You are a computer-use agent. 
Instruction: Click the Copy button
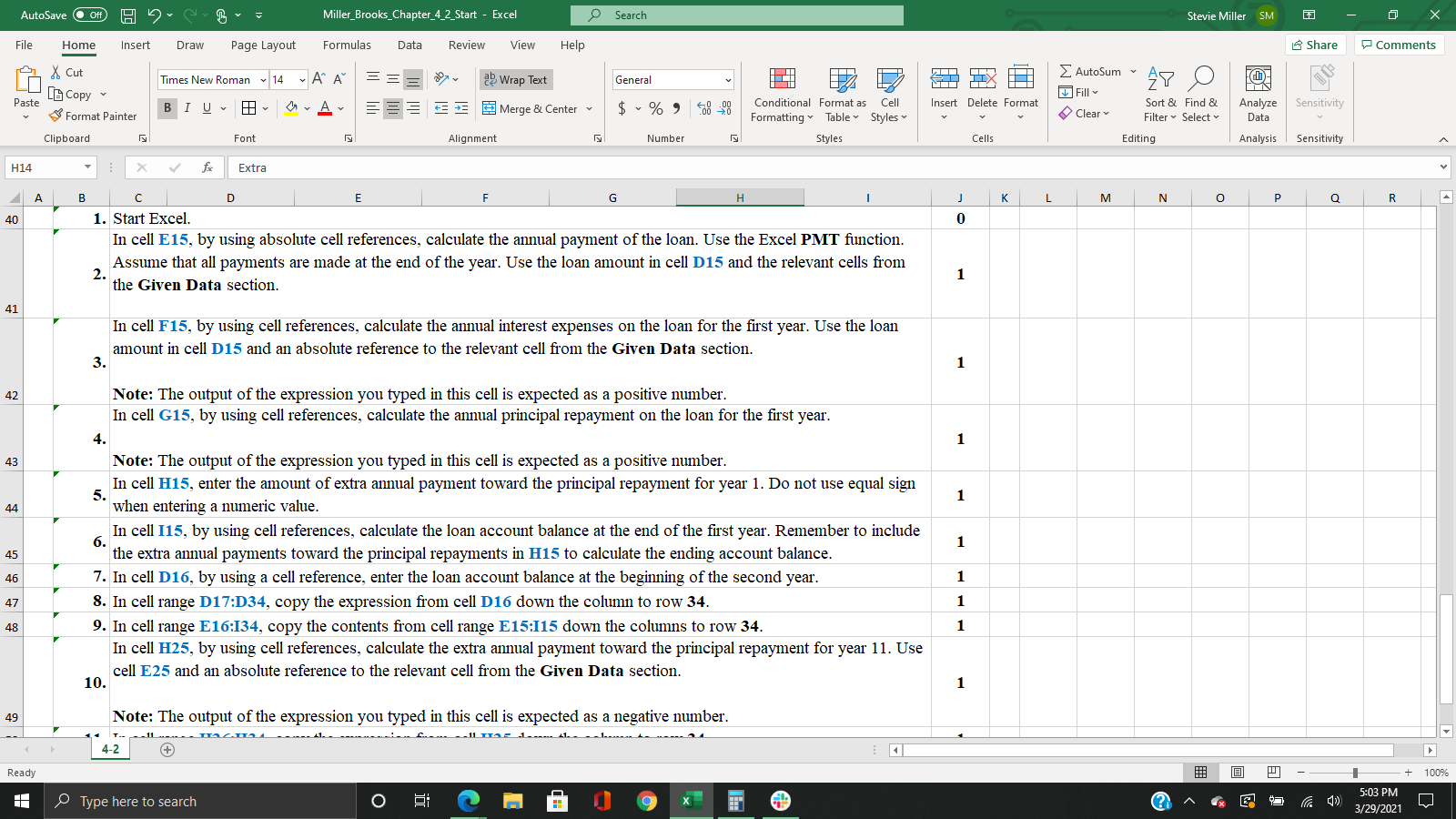[x=71, y=95]
